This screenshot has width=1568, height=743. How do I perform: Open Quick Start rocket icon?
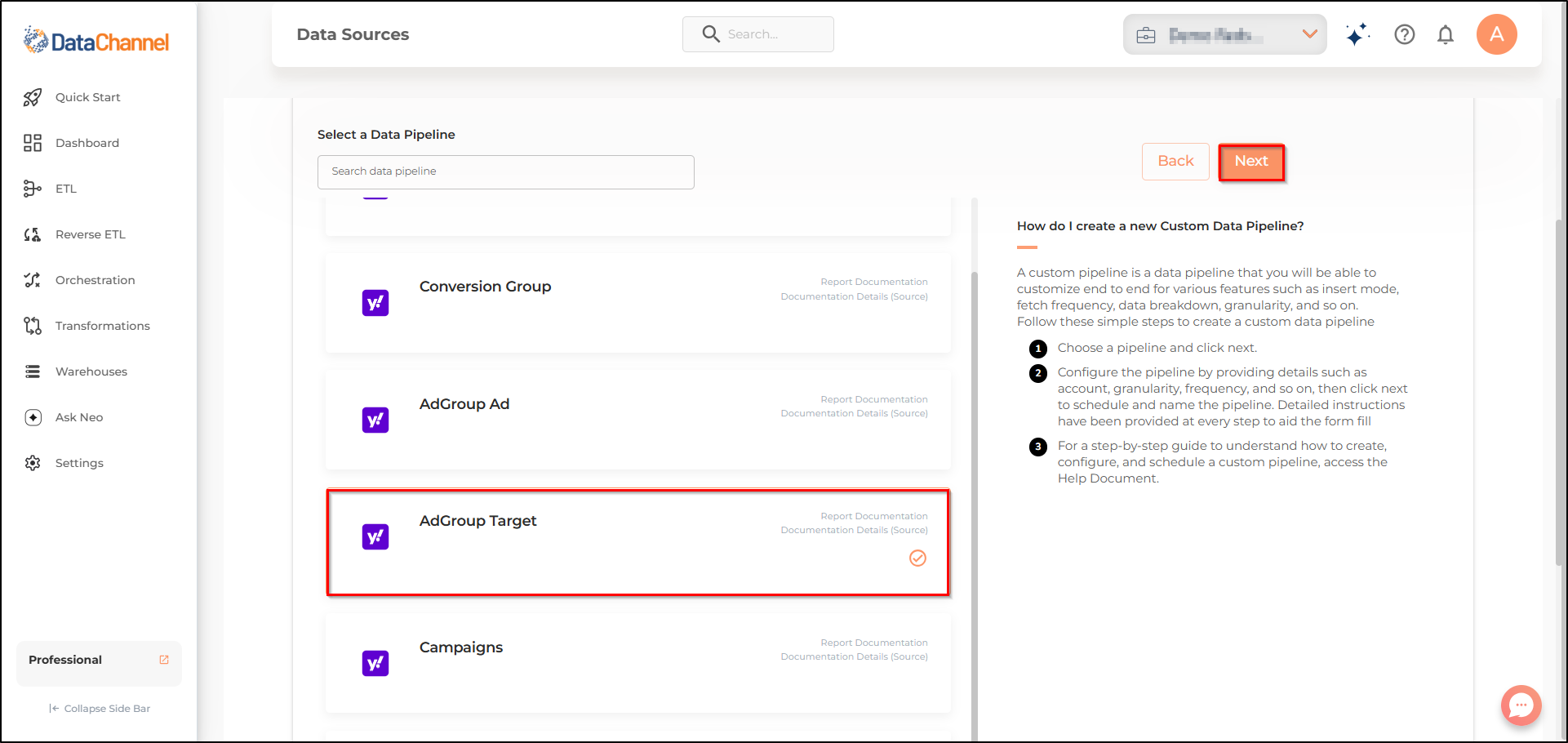33,97
